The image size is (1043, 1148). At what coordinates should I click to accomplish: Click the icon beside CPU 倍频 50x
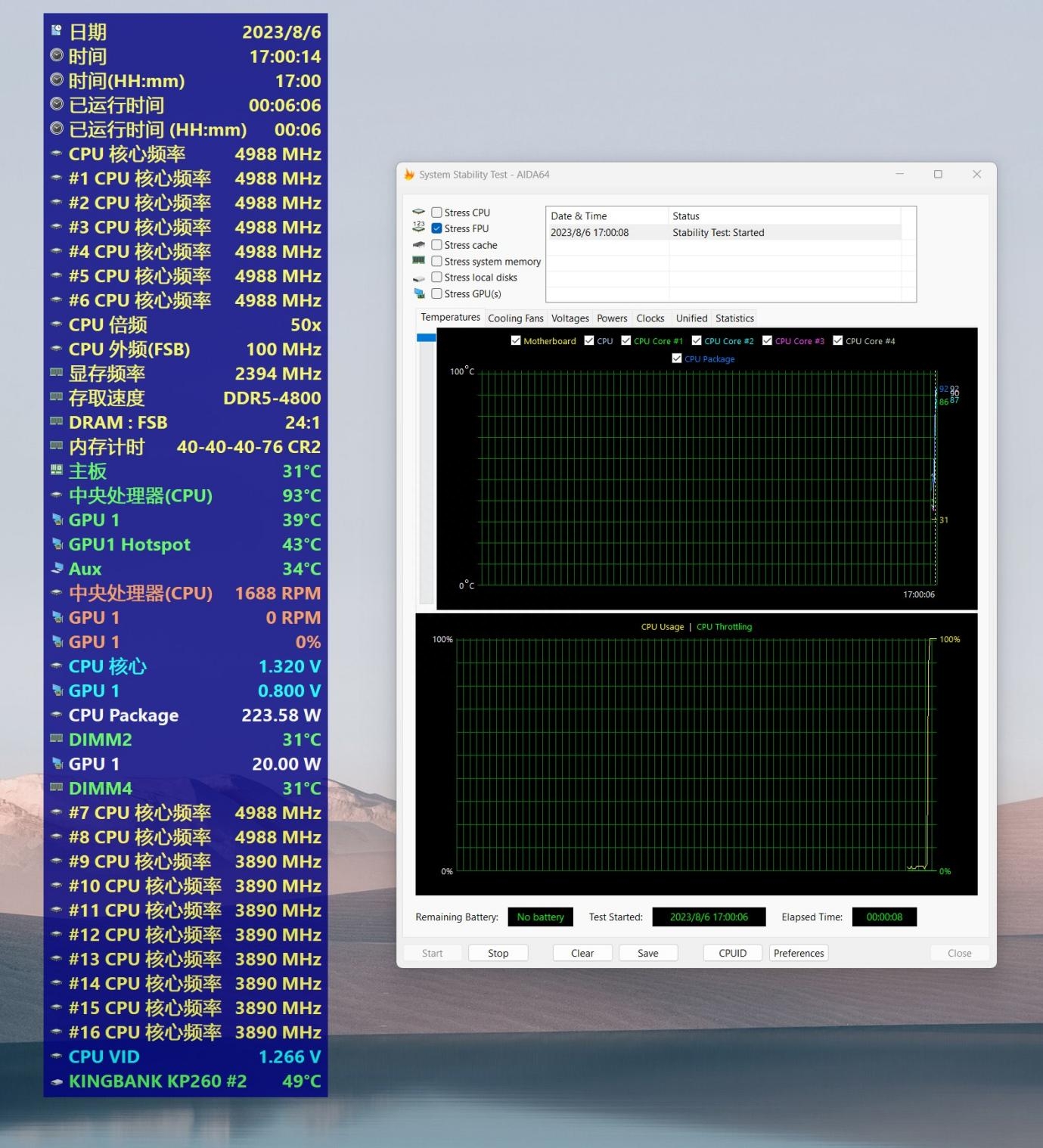click(x=56, y=324)
